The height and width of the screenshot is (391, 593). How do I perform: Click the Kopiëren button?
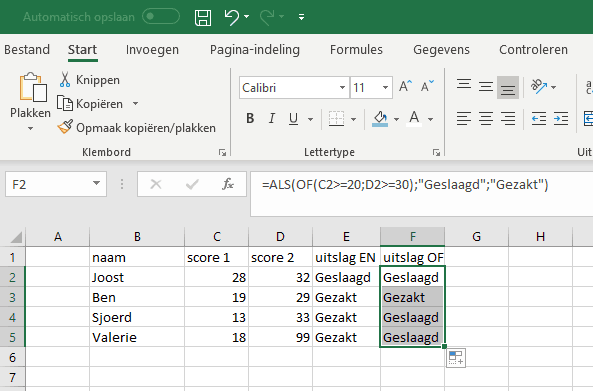[90, 104]
